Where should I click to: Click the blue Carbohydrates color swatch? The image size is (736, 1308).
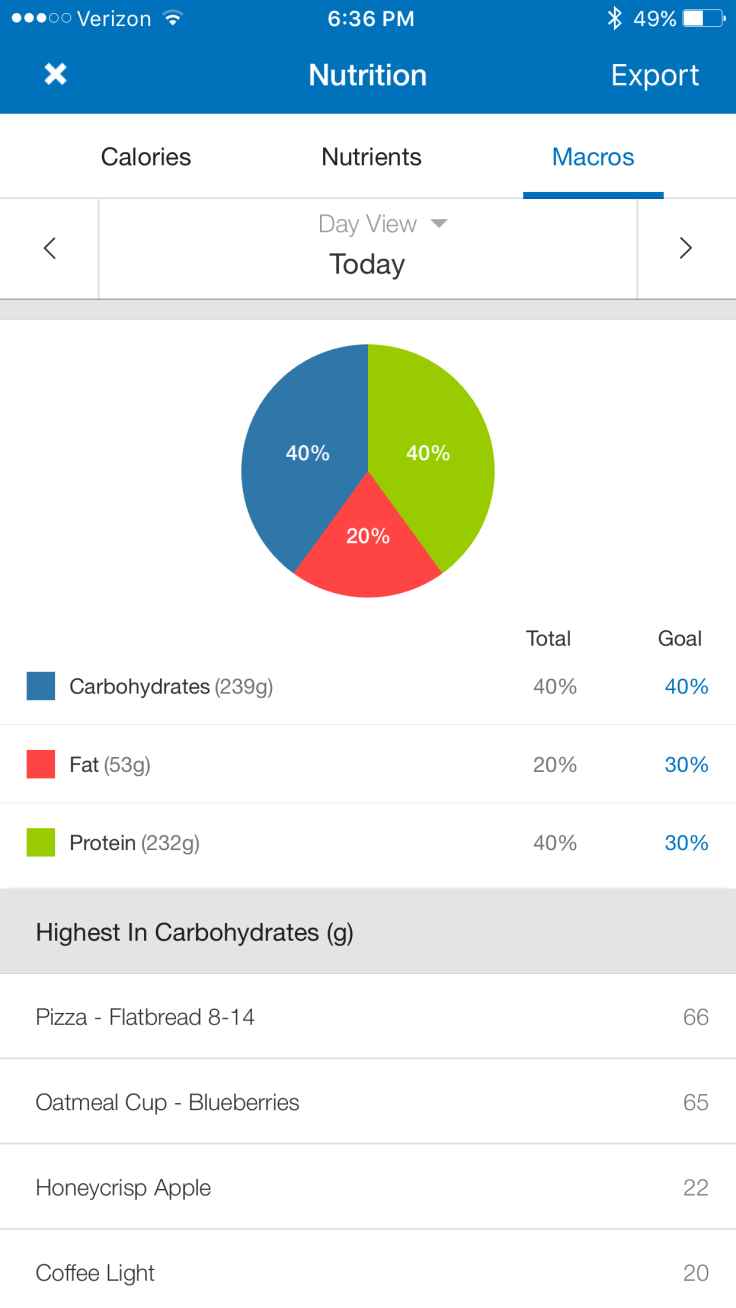point(41,687)
